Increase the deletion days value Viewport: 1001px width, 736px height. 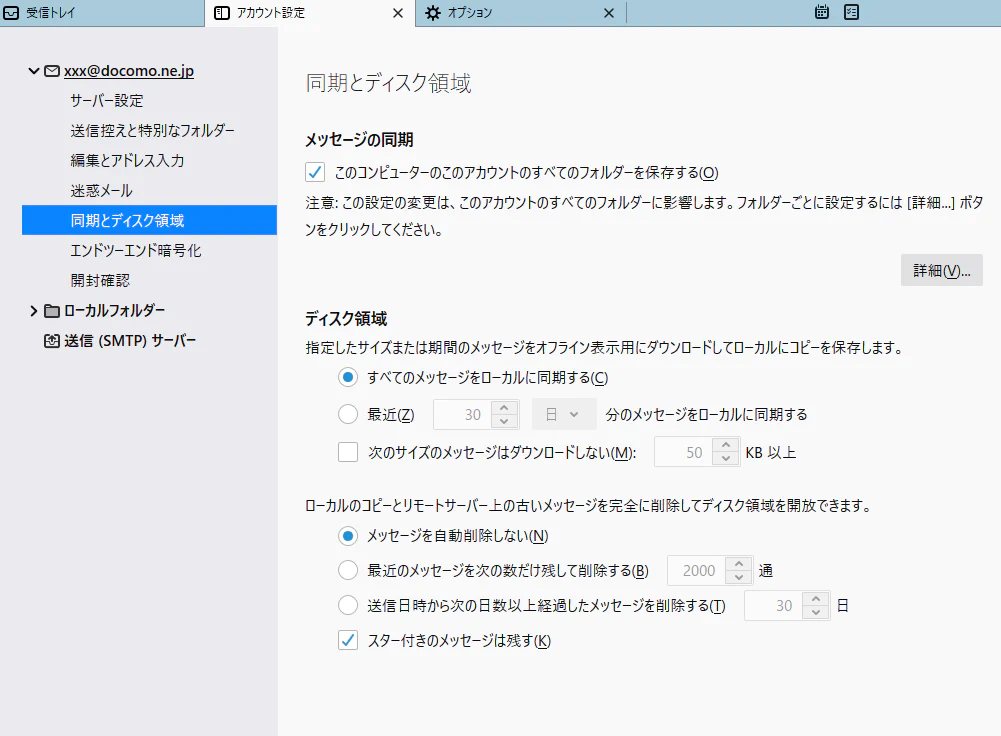pos(816,598)
